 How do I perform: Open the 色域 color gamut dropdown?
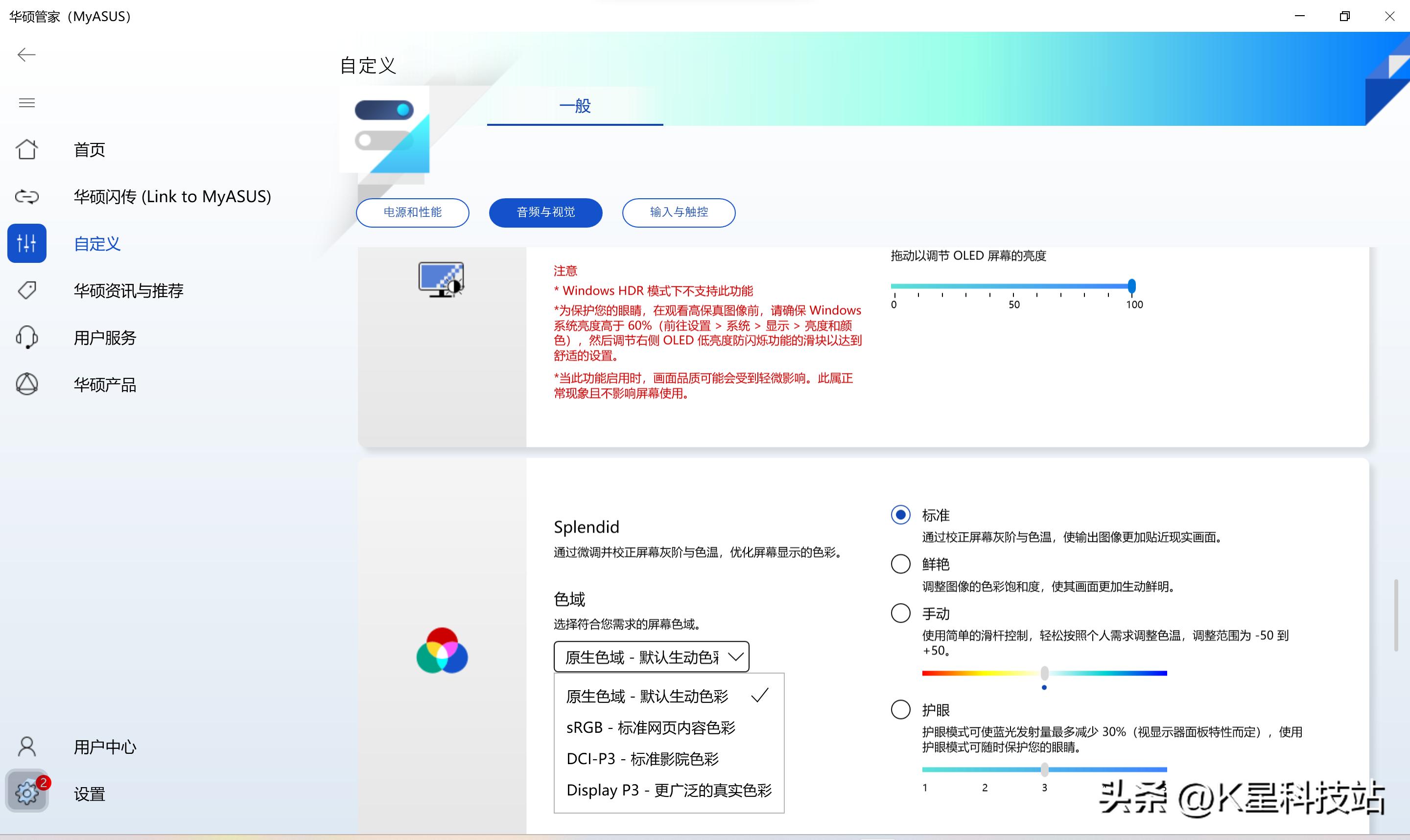point(651,656)
